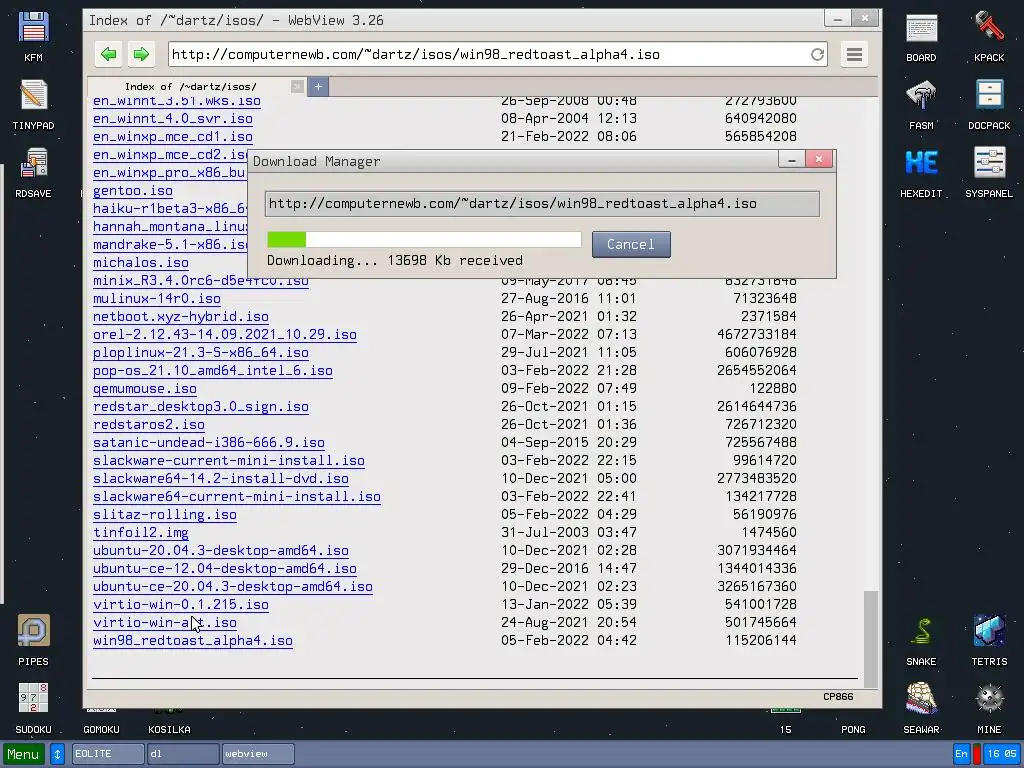Open the tinfoil2.img link
Image resolution: width=1024 pixels, height=768 pixels.
[140, 533]
